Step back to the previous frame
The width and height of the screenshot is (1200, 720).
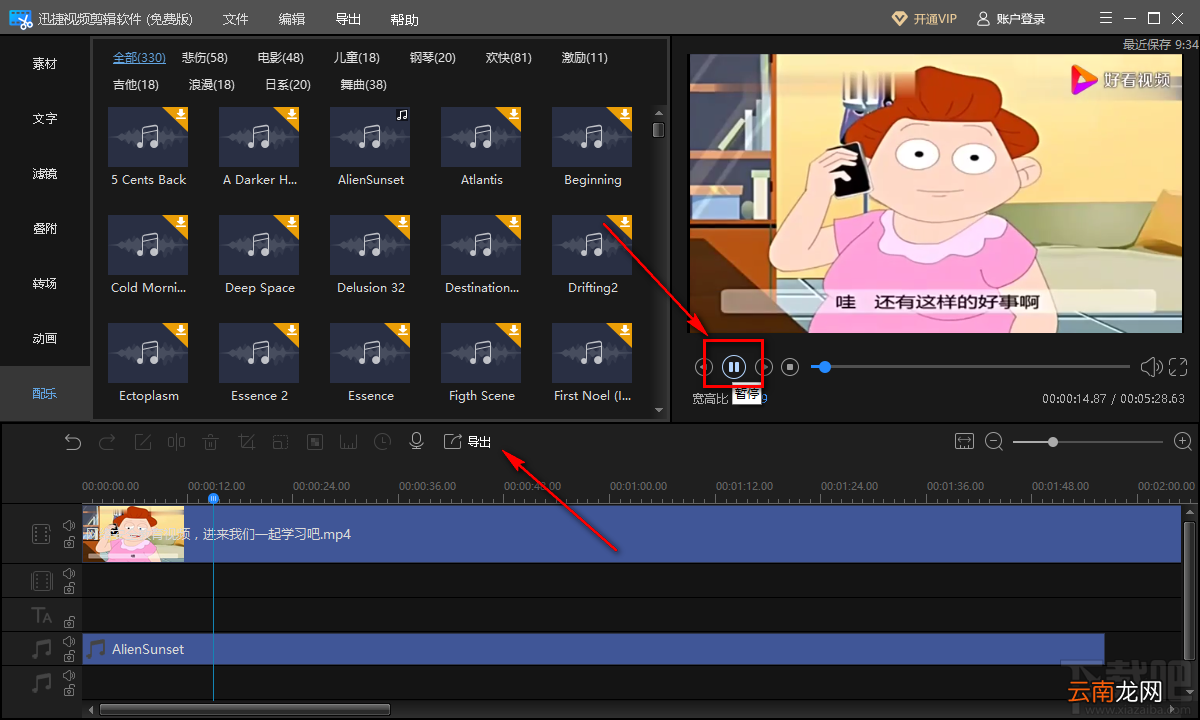[x=704, y=367]
